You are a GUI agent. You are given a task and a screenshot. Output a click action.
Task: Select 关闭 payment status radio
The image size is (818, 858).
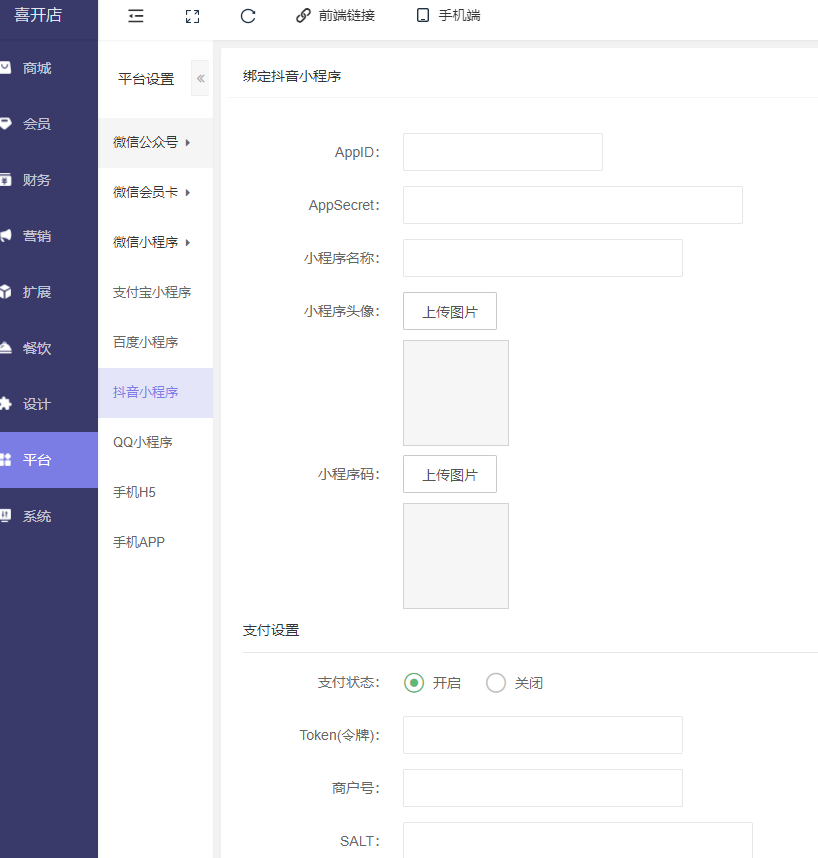[496, 683]
